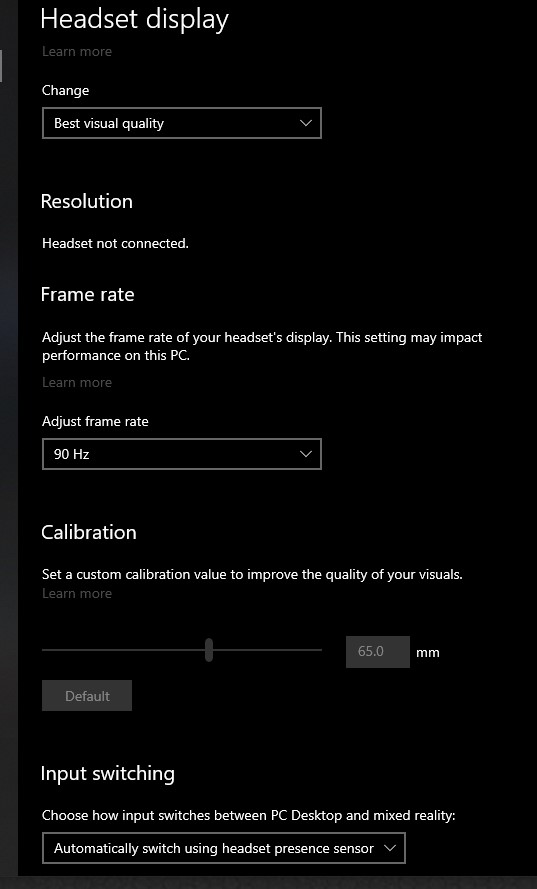Click the Default calibration button
The height and width of the screenshot is (889, 537).
87,696
